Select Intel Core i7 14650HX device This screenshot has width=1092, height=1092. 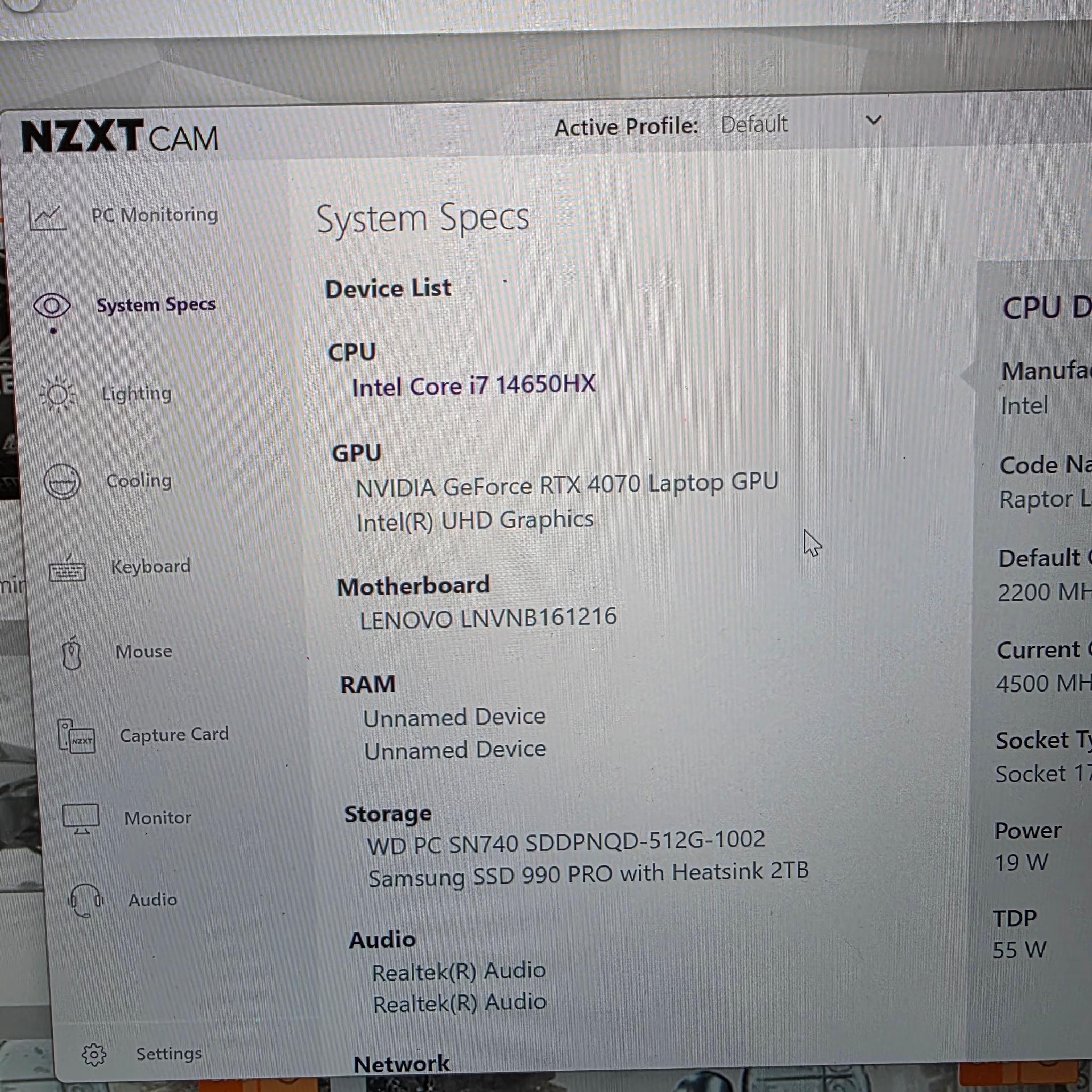473,386
